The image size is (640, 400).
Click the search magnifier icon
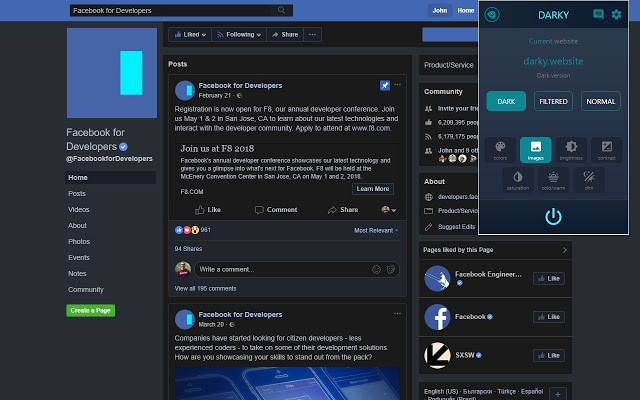tap(281, 10)
